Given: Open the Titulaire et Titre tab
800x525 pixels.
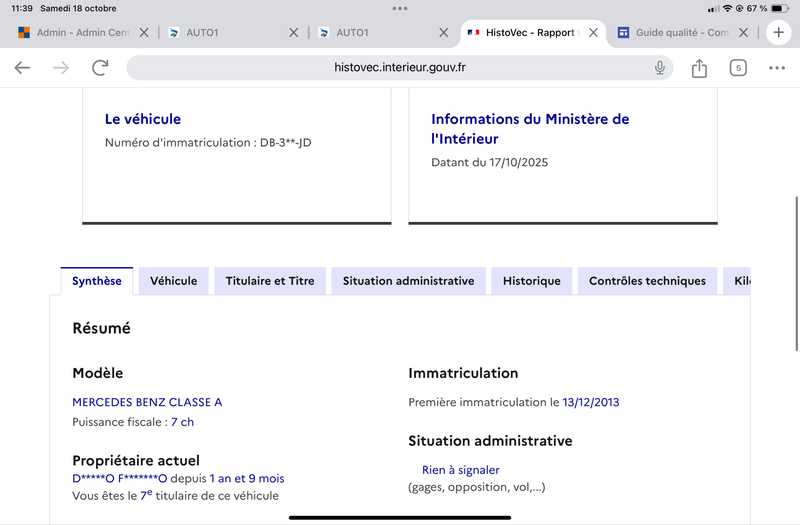Looking at the screenshot, I should coord(270,281).
